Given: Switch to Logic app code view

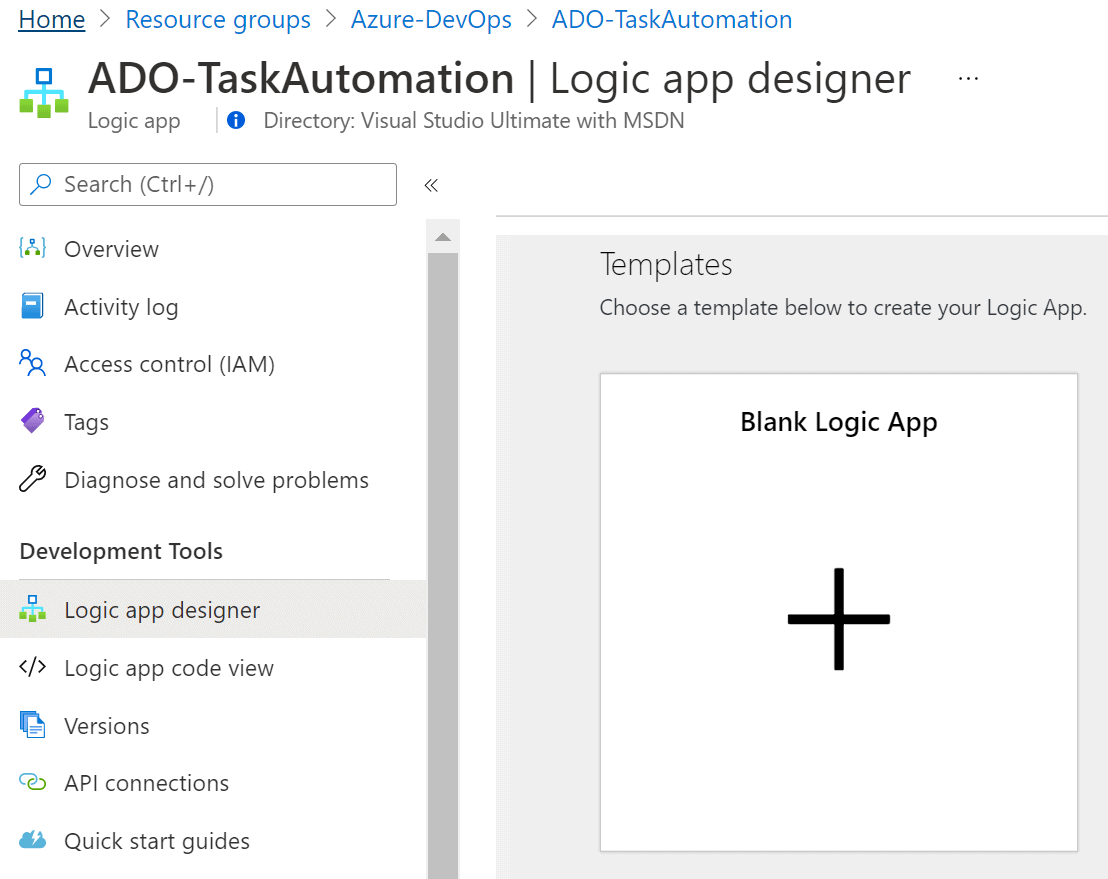Looking at the screenshot, I should coord(212,668).
